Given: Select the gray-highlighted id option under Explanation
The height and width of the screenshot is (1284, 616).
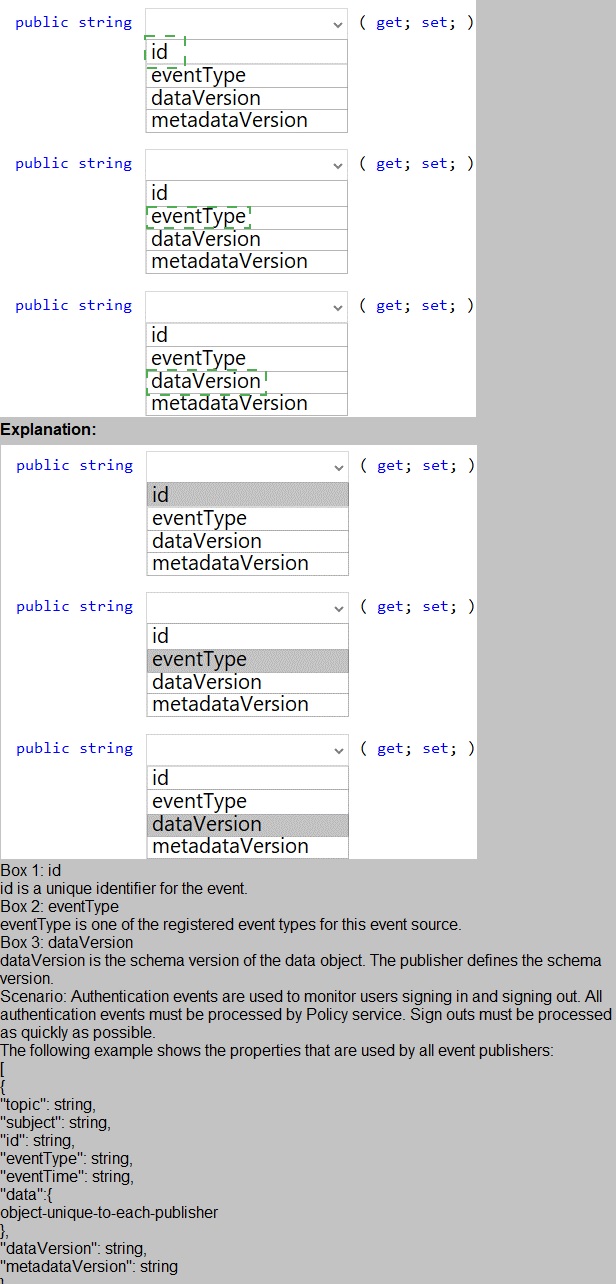Looking at the screenshot, I should tap(247, 495).
